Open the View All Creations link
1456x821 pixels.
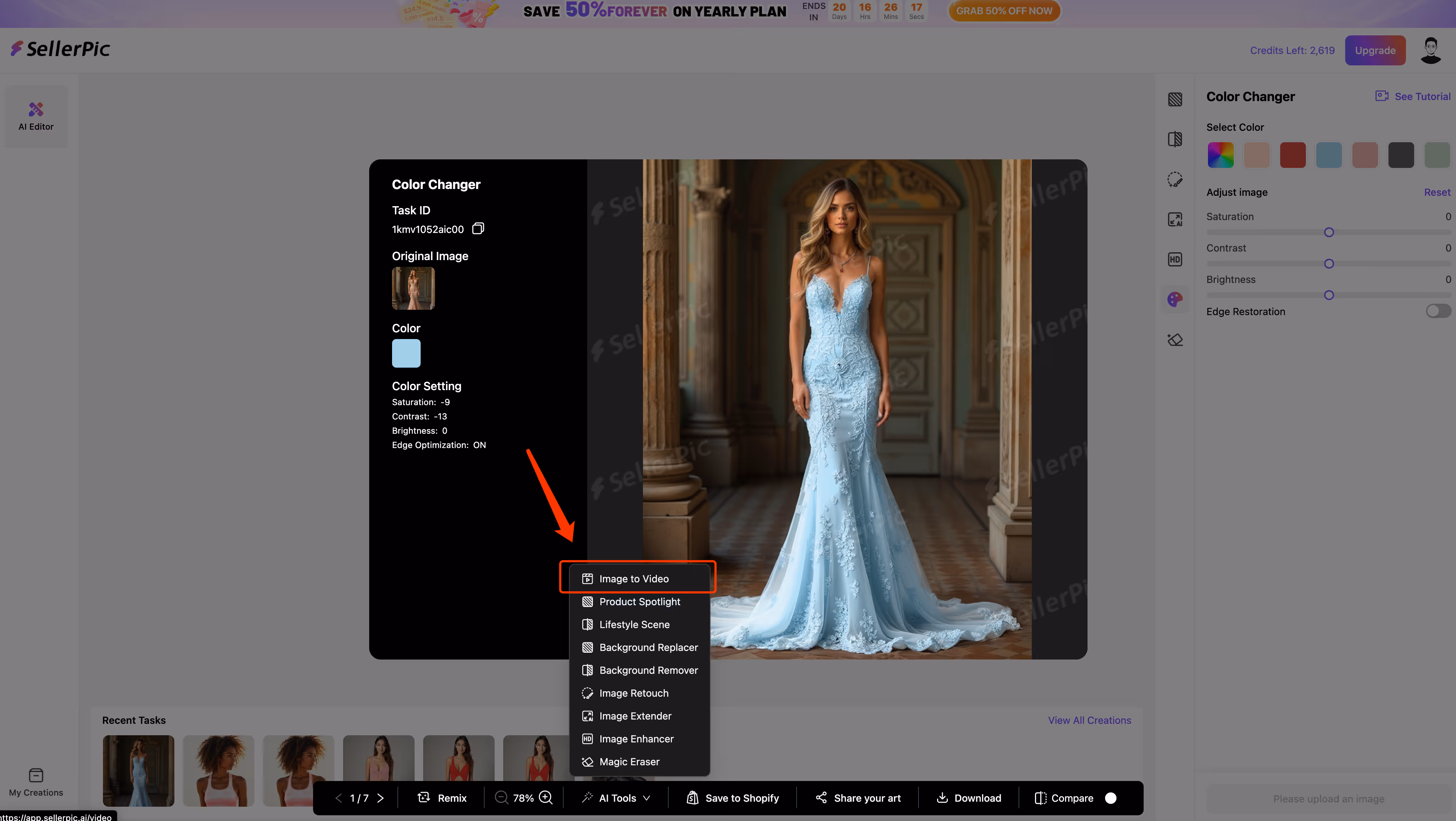1089,720
